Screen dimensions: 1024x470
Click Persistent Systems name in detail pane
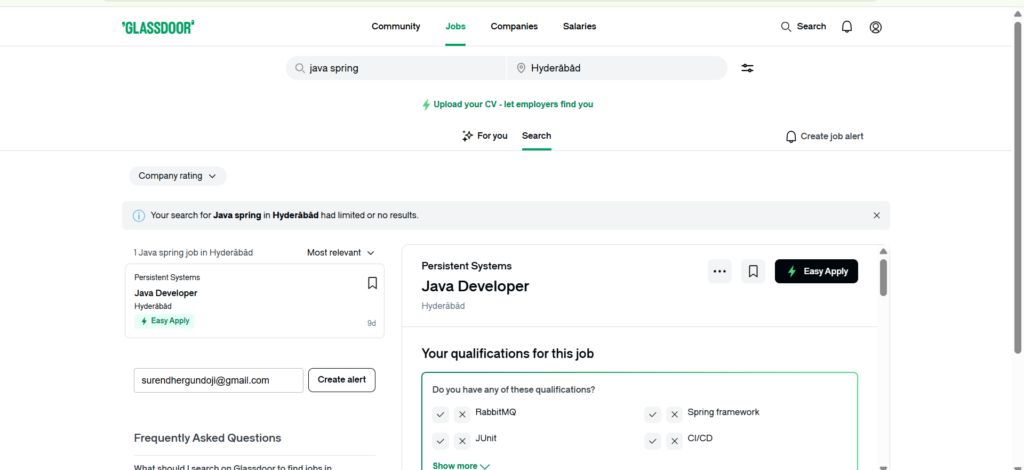point(466,266)
